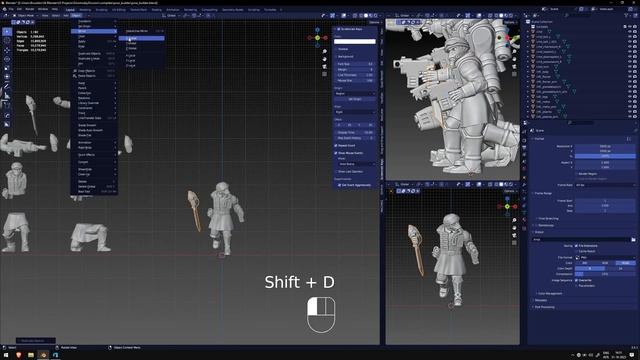Click the white Screencast Keys color swatch
This screenshot has width=640, height=360.
[355, 42]
